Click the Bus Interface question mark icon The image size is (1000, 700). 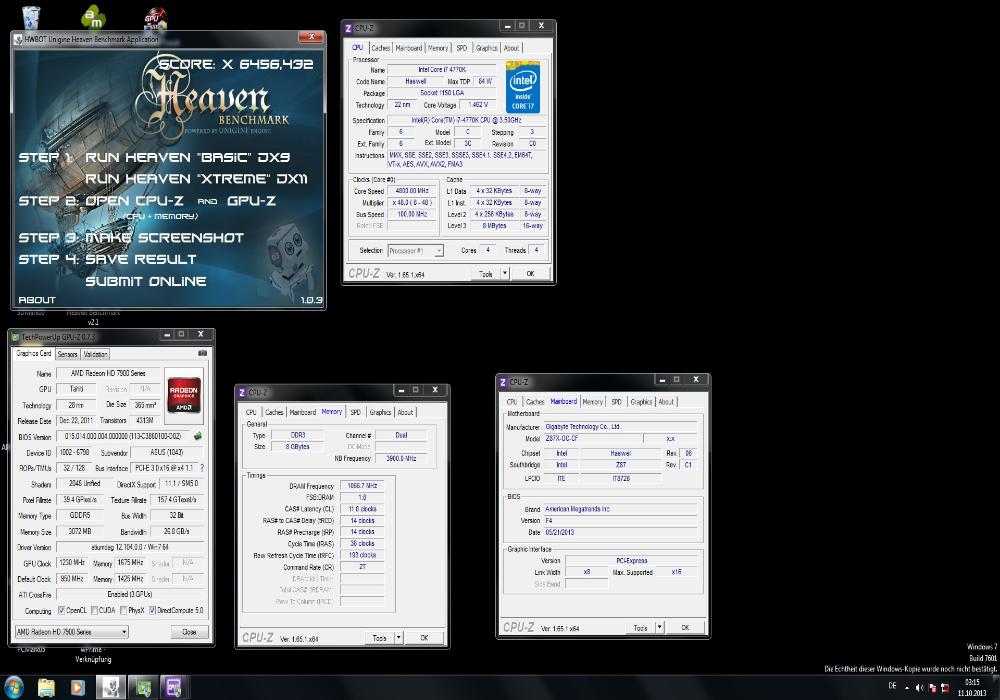pos(202,468)
